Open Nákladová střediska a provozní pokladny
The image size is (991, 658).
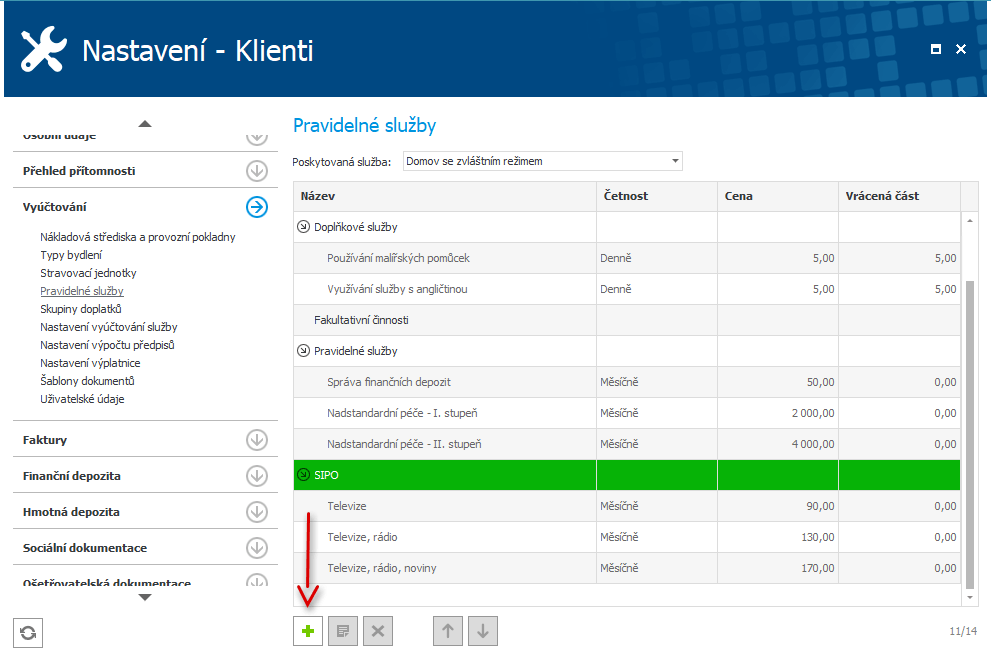138,237
